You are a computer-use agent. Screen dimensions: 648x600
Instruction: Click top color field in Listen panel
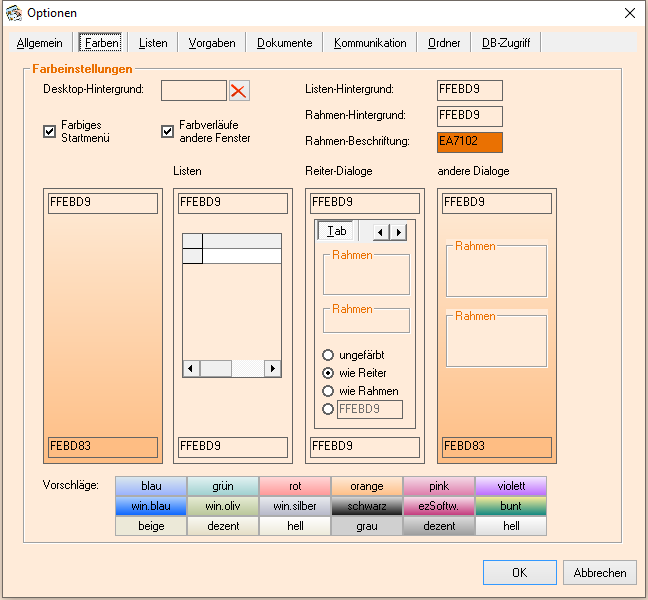(233, 203)
